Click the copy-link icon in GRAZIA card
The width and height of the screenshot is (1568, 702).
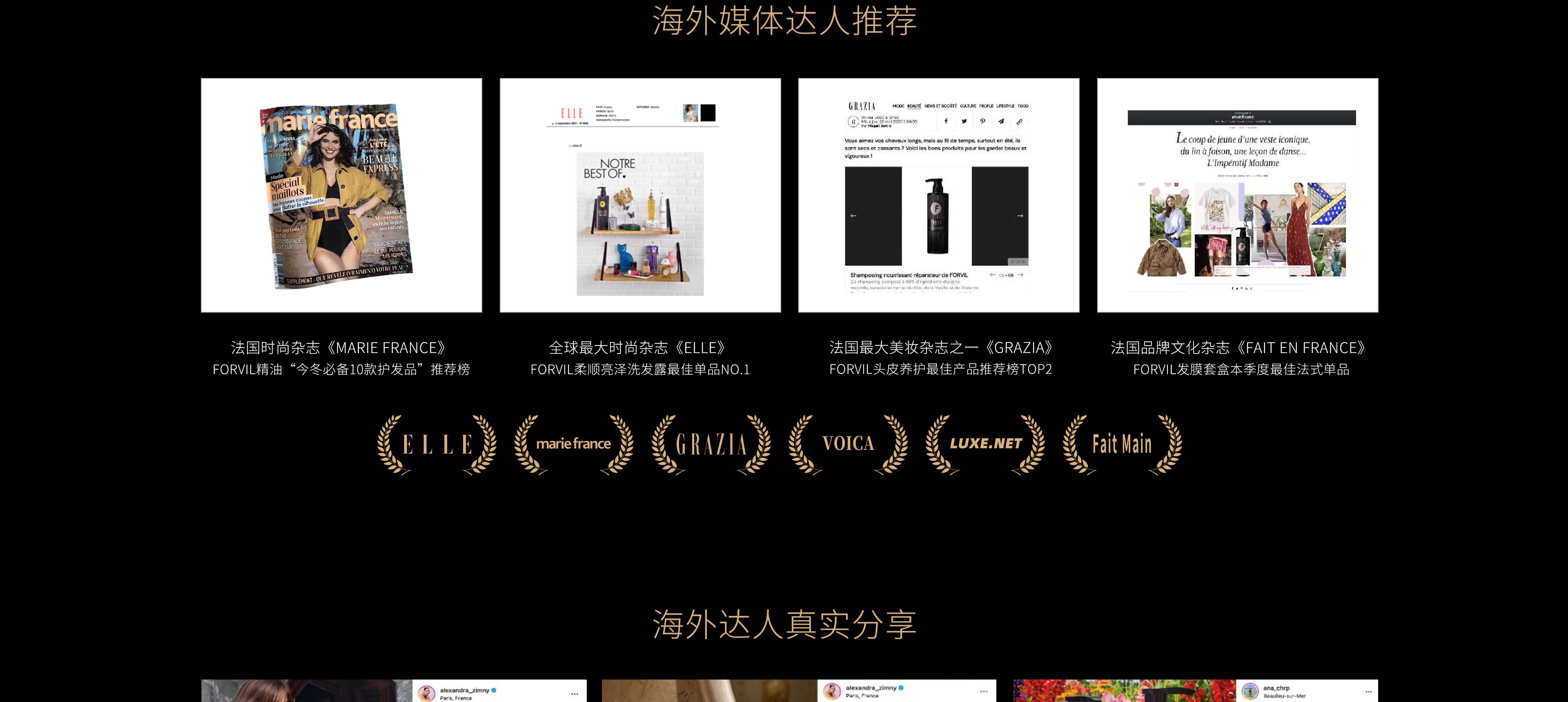click(1020, 121)
